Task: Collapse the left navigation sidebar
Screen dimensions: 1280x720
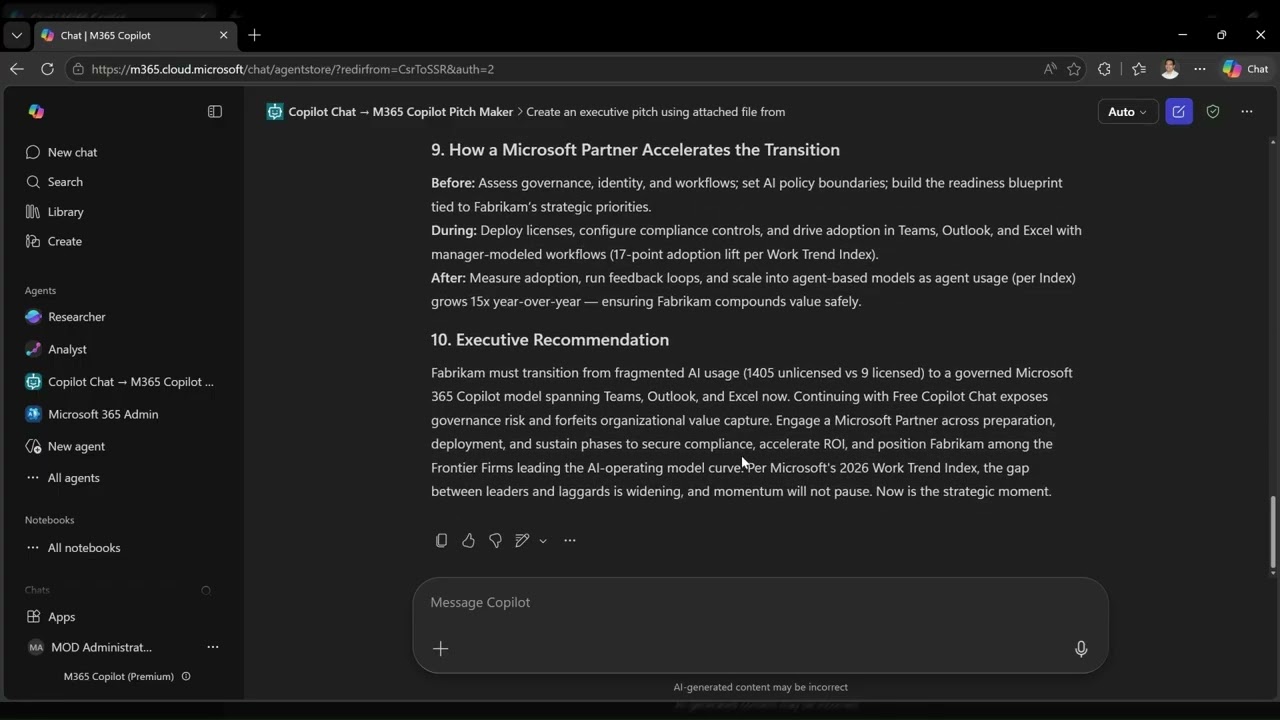Action: click(215, 112)
